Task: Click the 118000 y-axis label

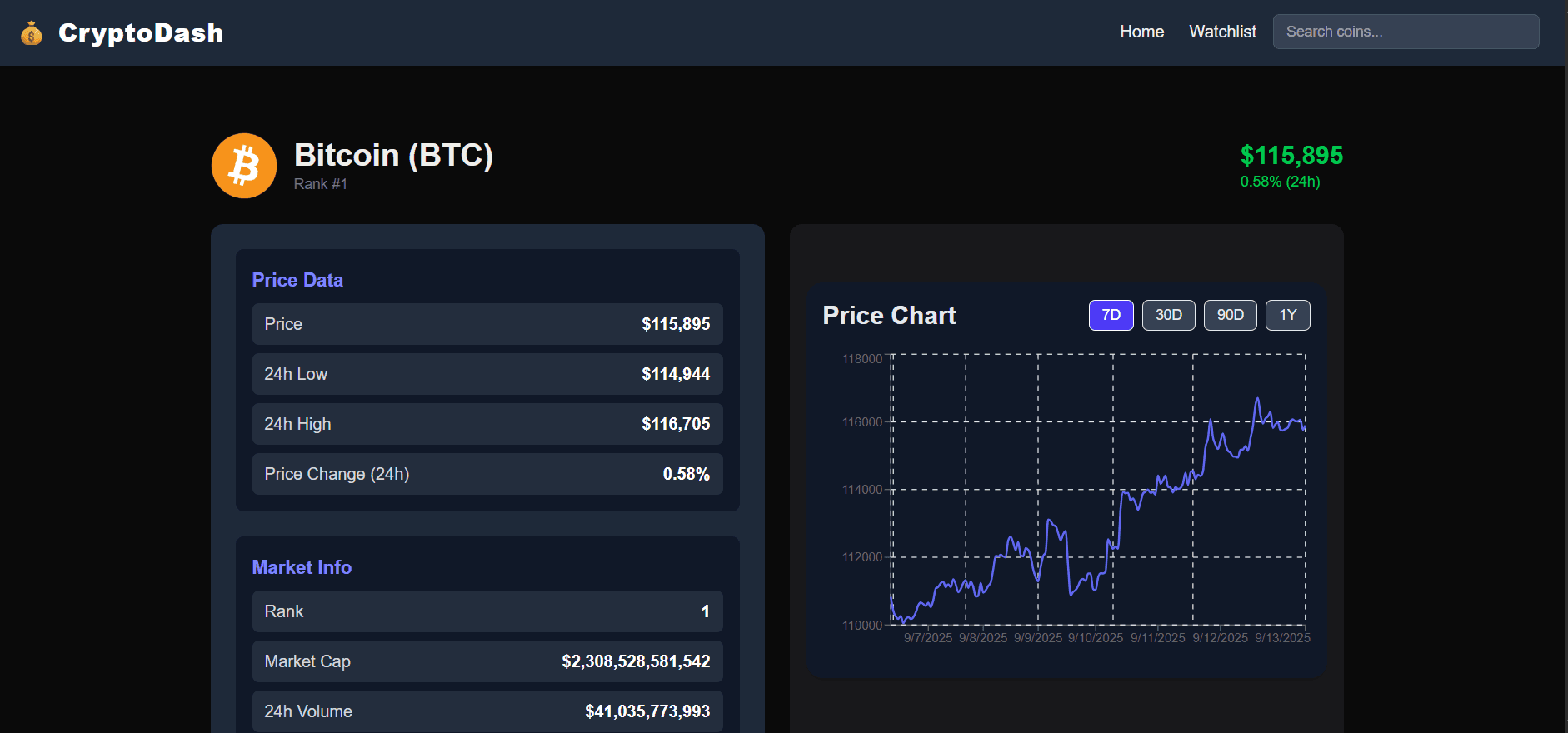Action: tap(861, 359)
